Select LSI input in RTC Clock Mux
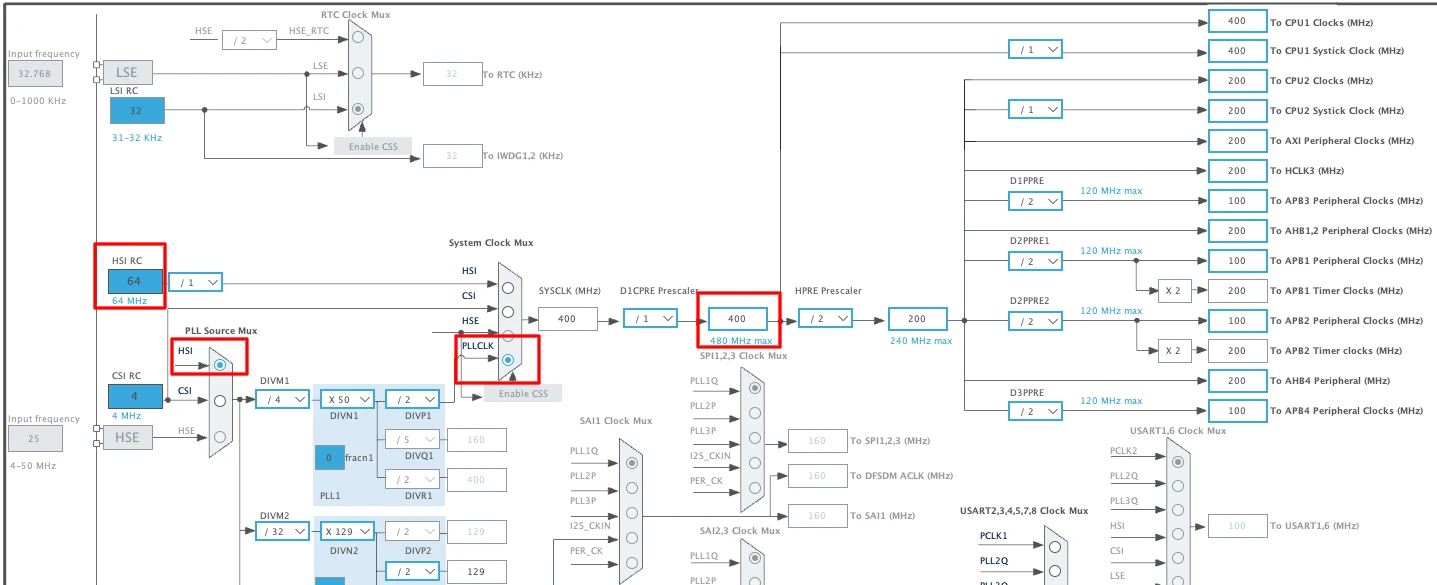 pyautogui.click(x=358, y=108)
